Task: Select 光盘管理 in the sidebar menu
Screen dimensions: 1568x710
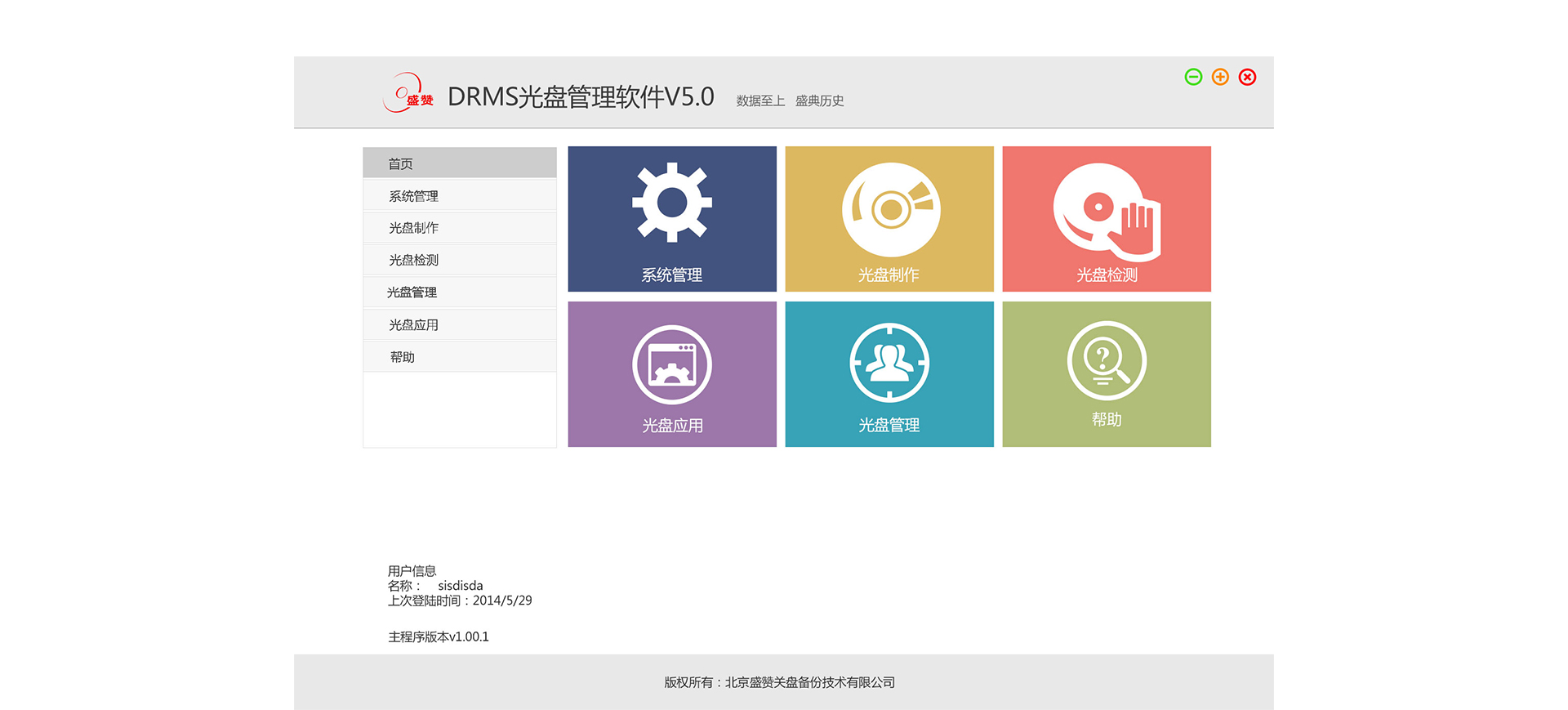Action: coord(460,292)
